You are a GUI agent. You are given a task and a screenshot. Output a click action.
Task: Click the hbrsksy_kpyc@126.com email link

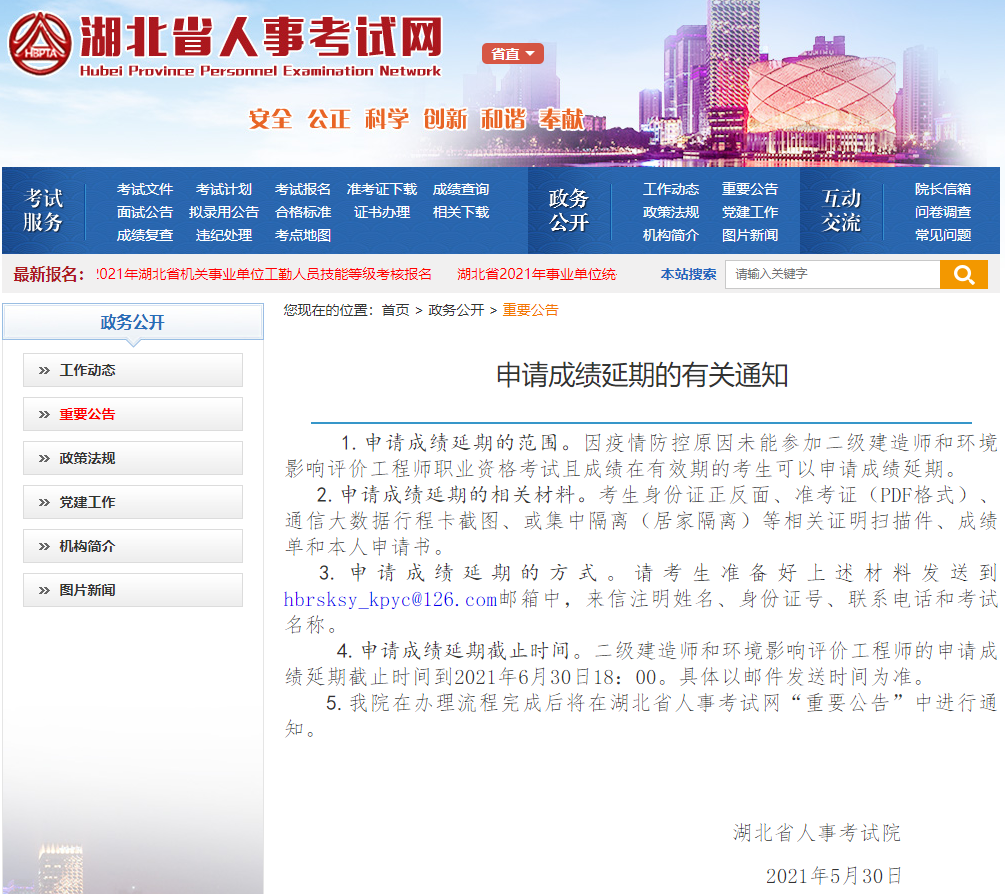(390, 599)
